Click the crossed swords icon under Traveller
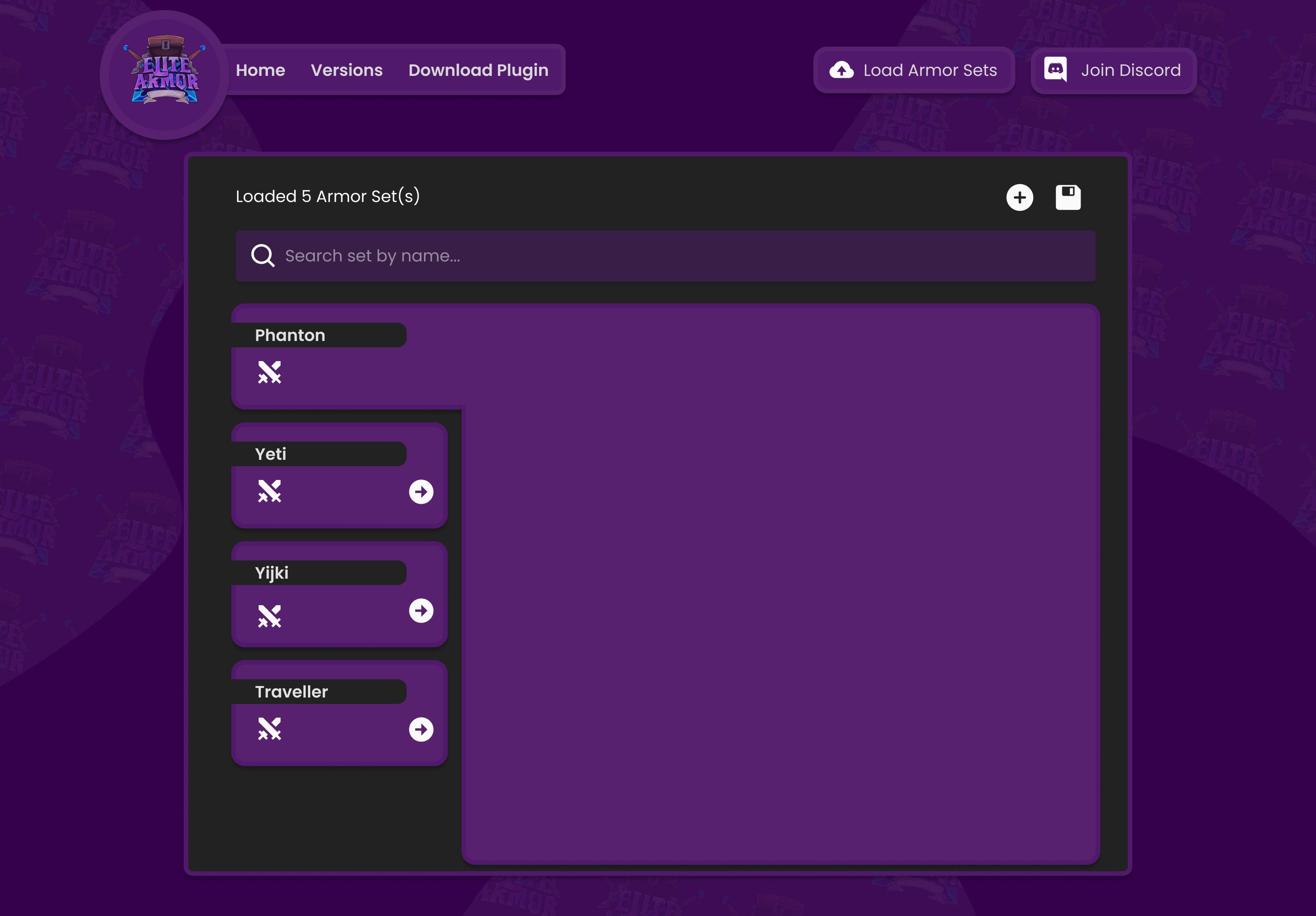The image size is (1316, 916). 270,729
